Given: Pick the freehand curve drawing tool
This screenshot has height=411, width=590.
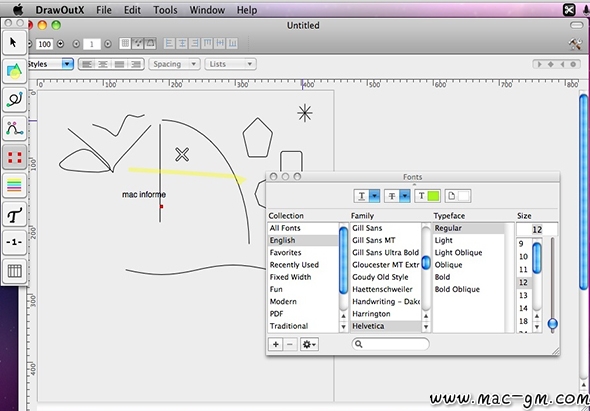Looking at the screenshot, I should coord(14,100).
